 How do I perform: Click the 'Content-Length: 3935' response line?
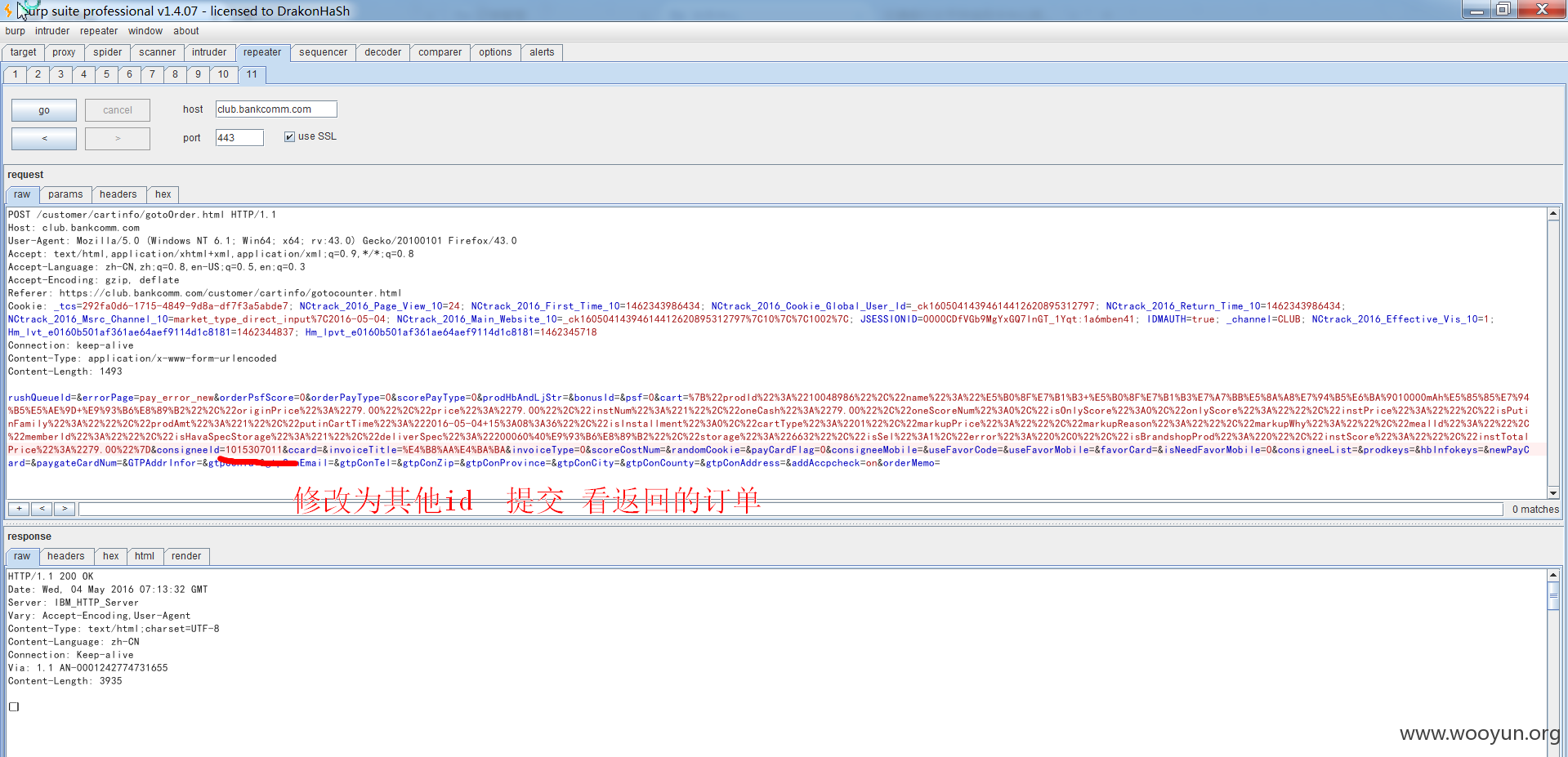pos(65,681)
